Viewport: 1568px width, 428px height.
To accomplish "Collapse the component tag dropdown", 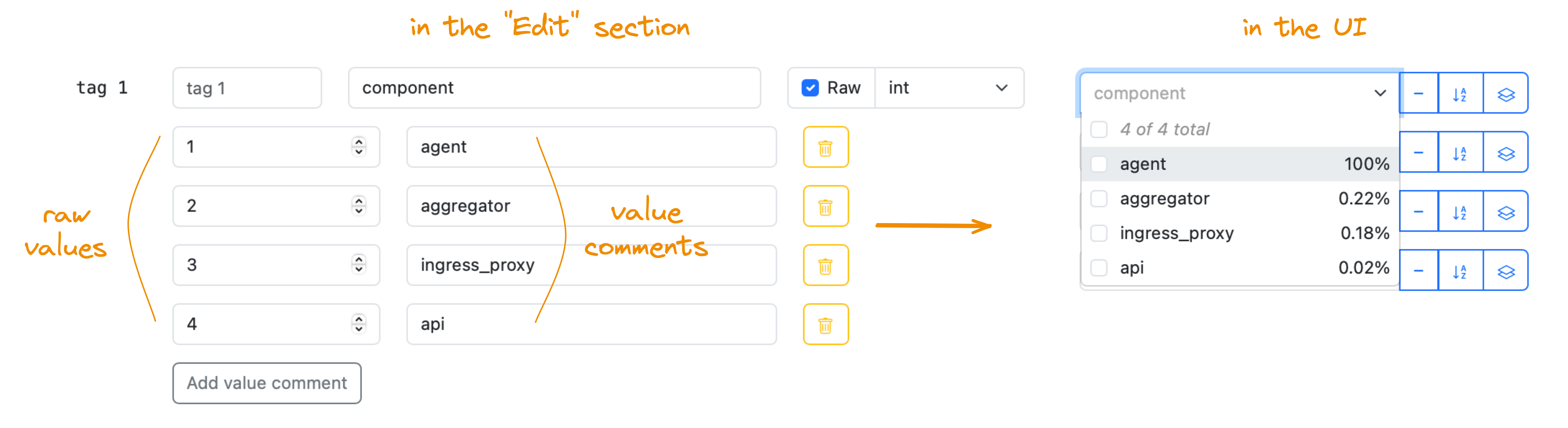I will [x=1239, y=94].
